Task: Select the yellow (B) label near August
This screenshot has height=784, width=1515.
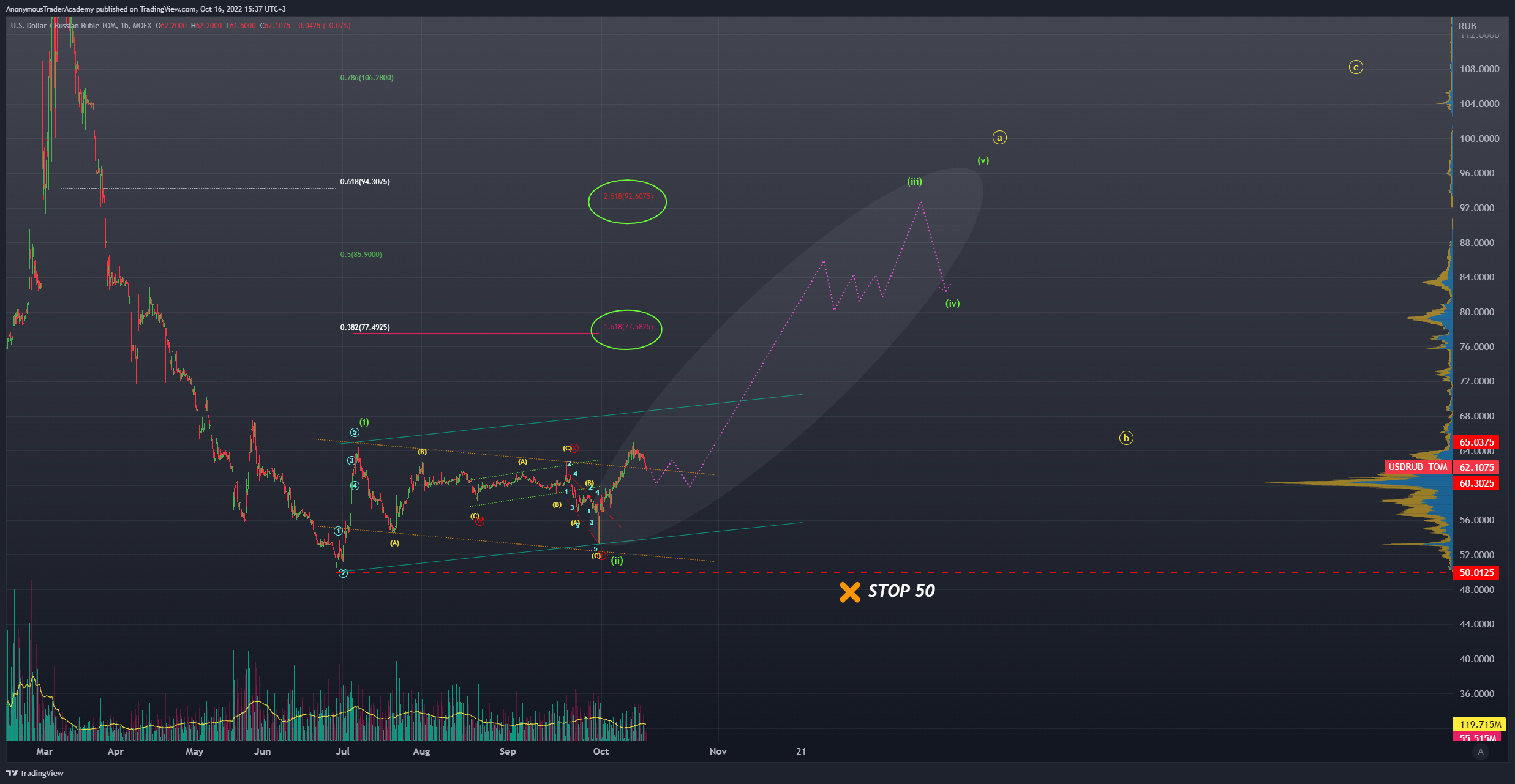Action: coord(422,452)
